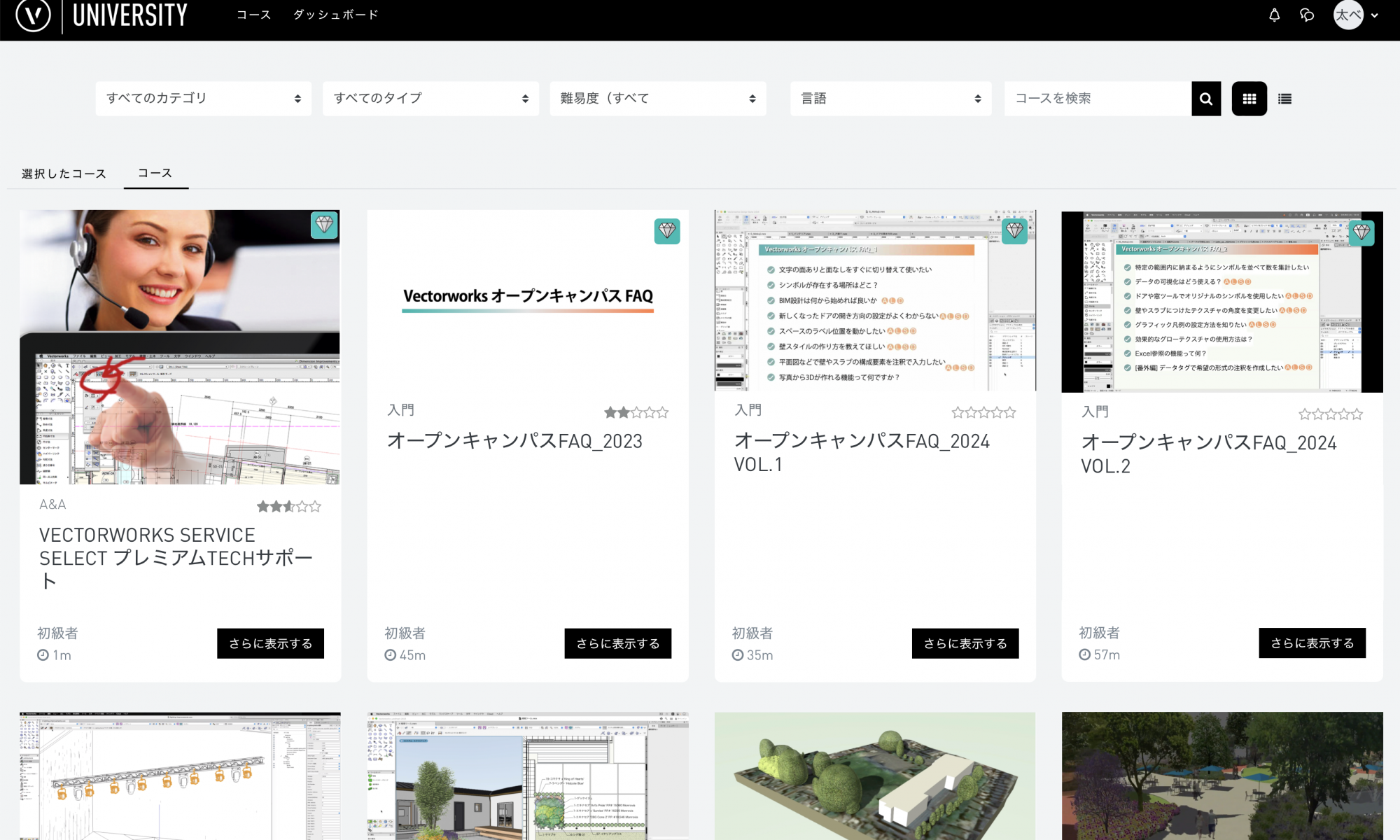1400x840 pixels.
Task: Switch to list view
Action: [1284, 99]
